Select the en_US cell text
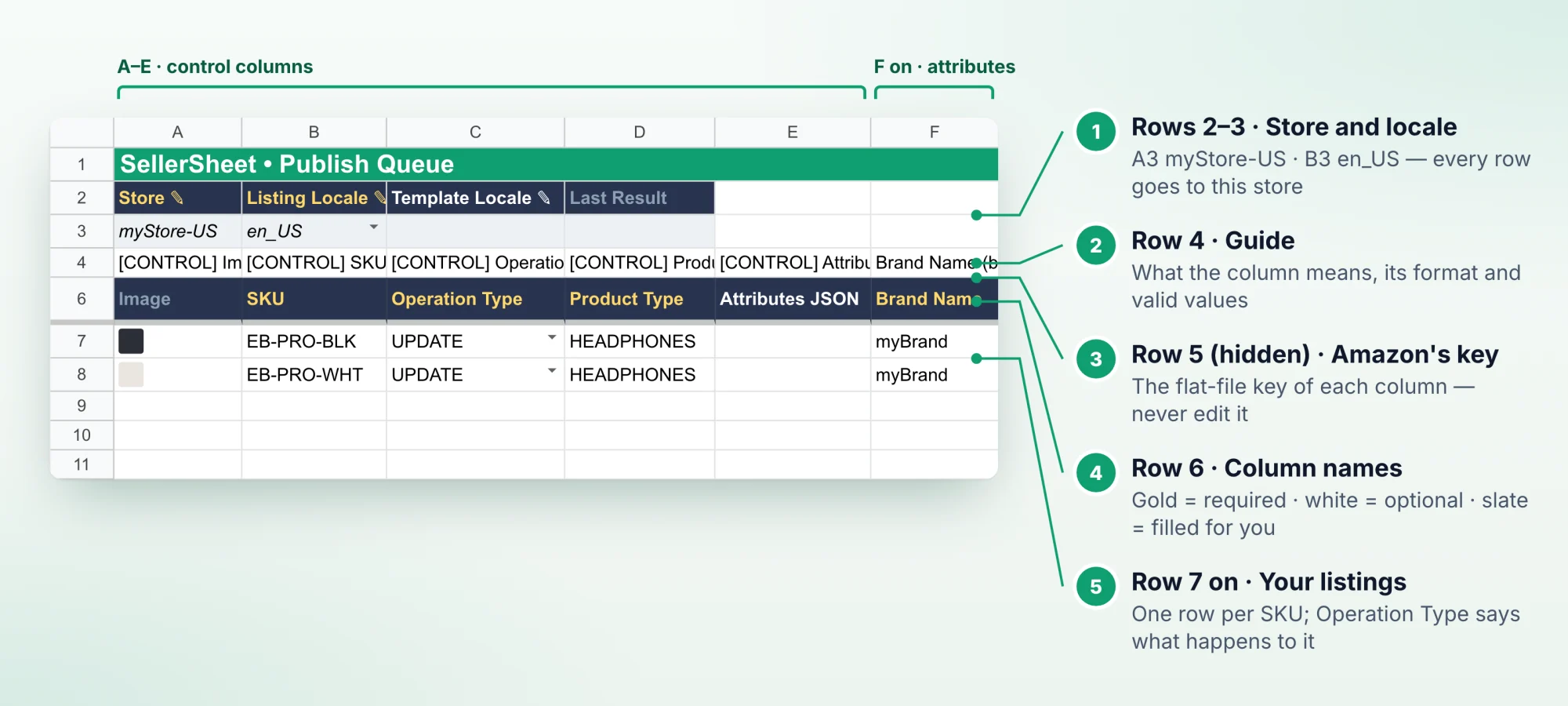The height and width of the screenshot is (706, 1568). pos(274,231)
